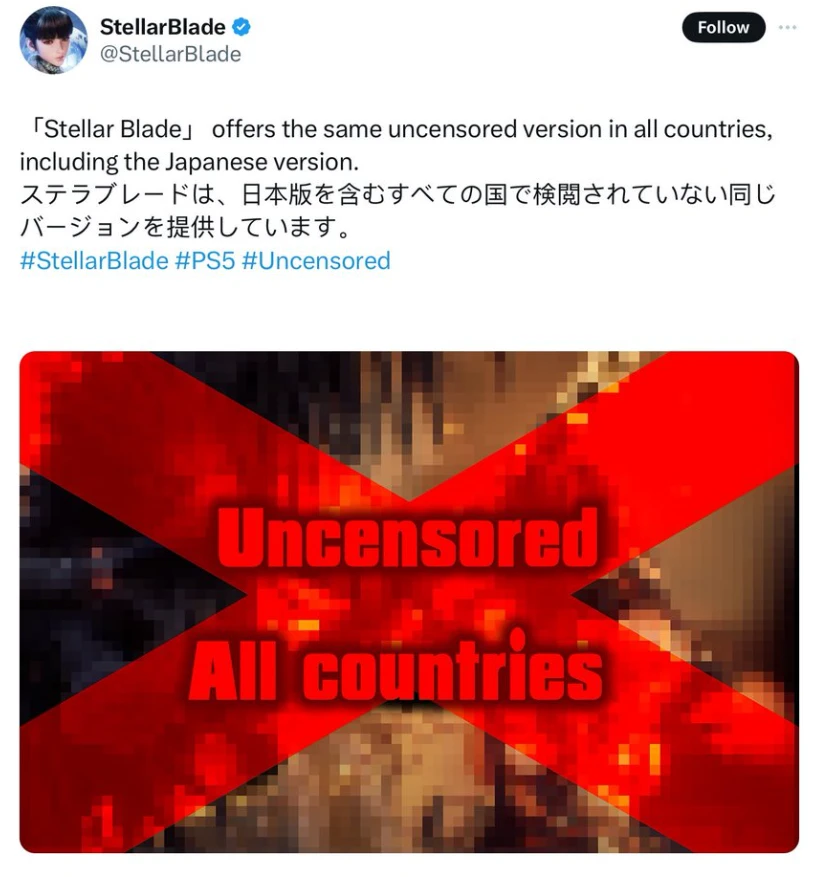Click the 「Stellar Blade」 quoted title text
The image size is (836, 877).
point(107,129)
